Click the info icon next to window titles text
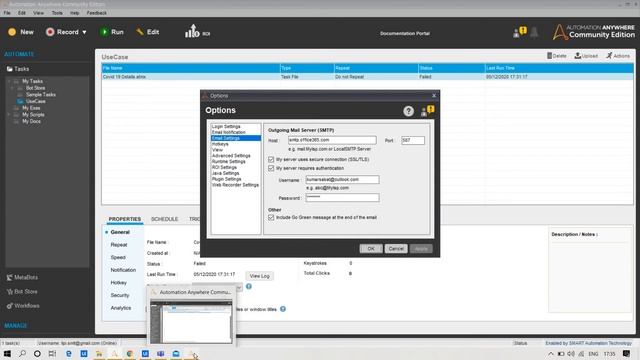 (x=283, y=309)
